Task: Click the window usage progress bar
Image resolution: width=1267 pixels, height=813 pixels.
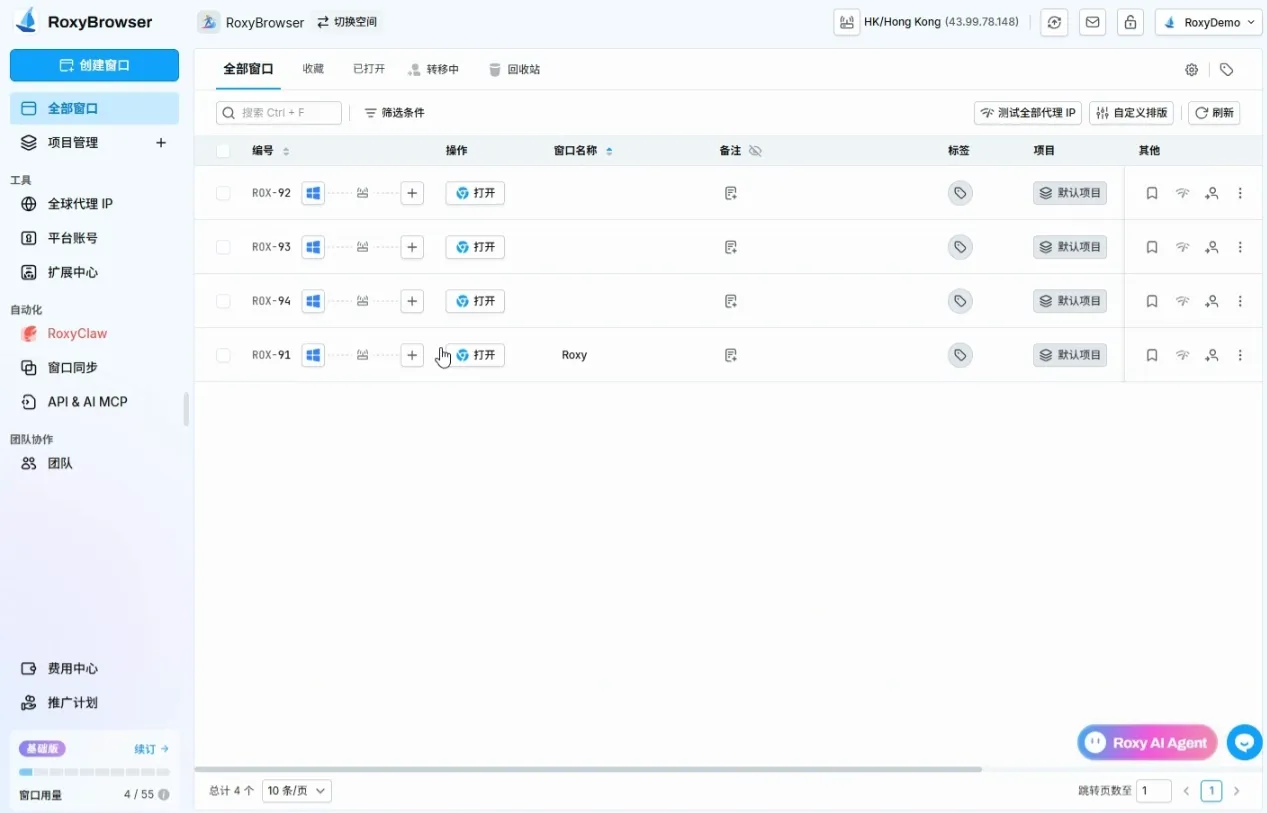Action: tap(94, 772)
